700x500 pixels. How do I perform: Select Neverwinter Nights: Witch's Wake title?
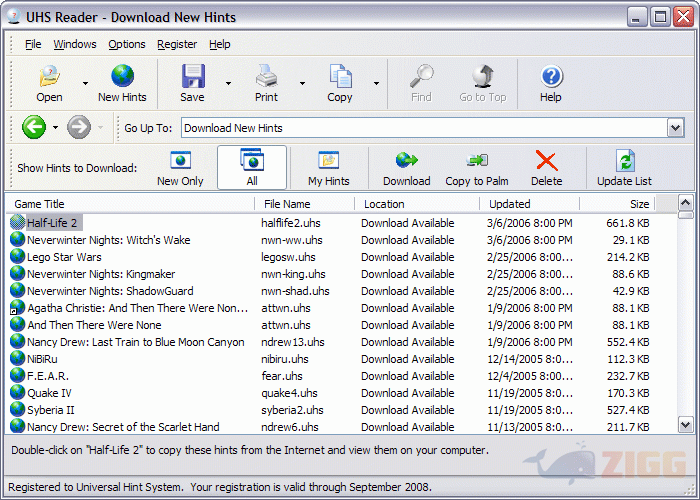(x=108, y=240)
